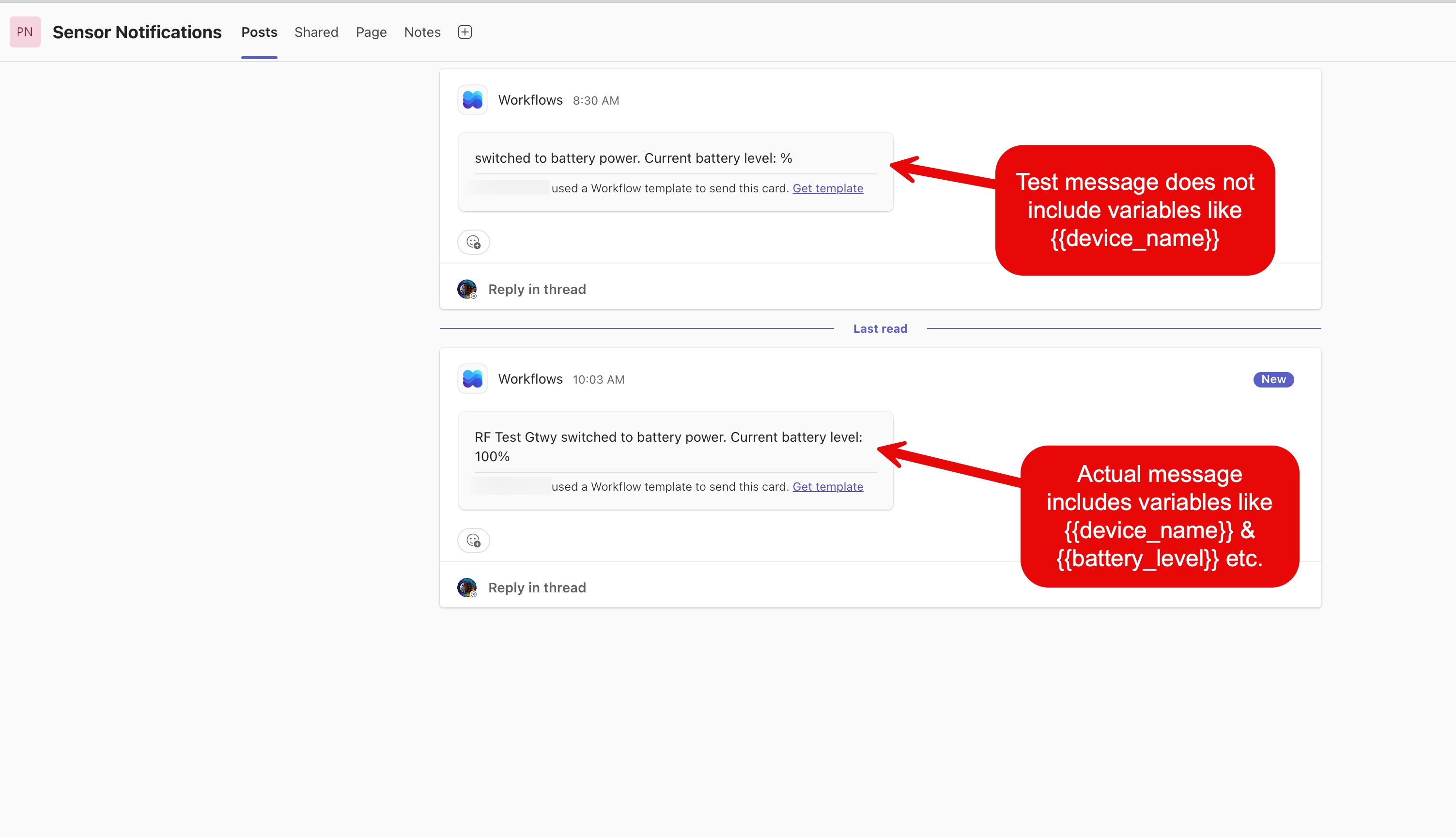This screenshot has height=837, width=1456.
Task: Open Get template link in 10:03 AM card
Action: [x=828, y=487]
